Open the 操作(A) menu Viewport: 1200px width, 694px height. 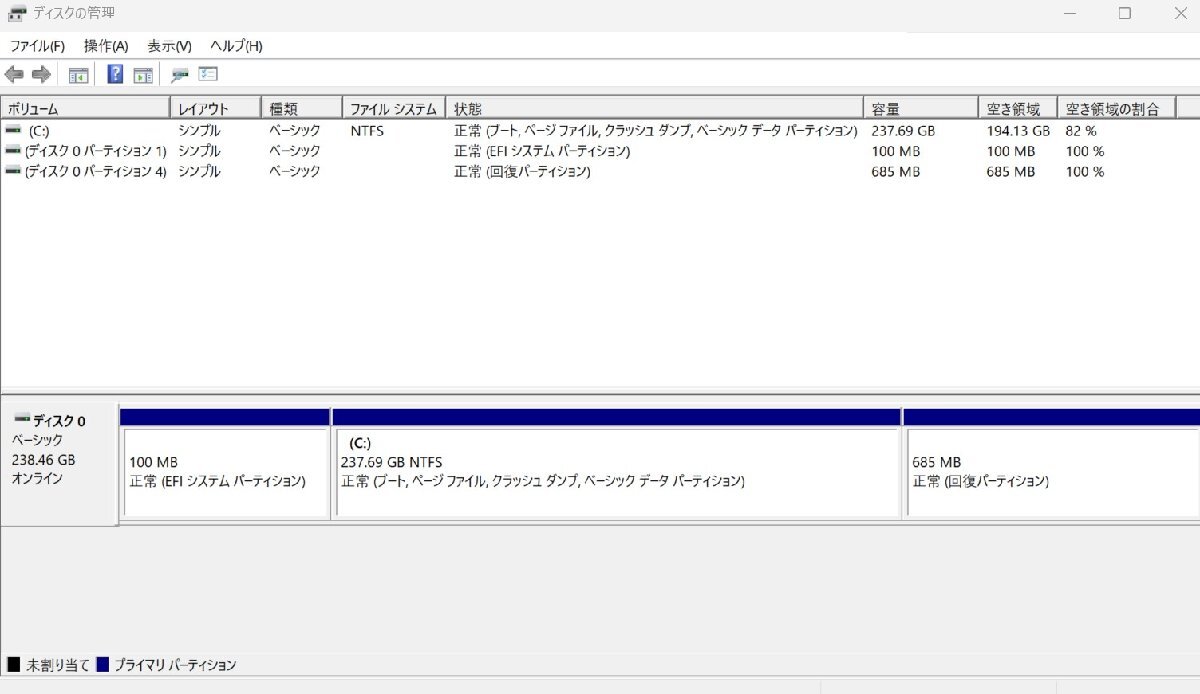(x=103, y=45)
